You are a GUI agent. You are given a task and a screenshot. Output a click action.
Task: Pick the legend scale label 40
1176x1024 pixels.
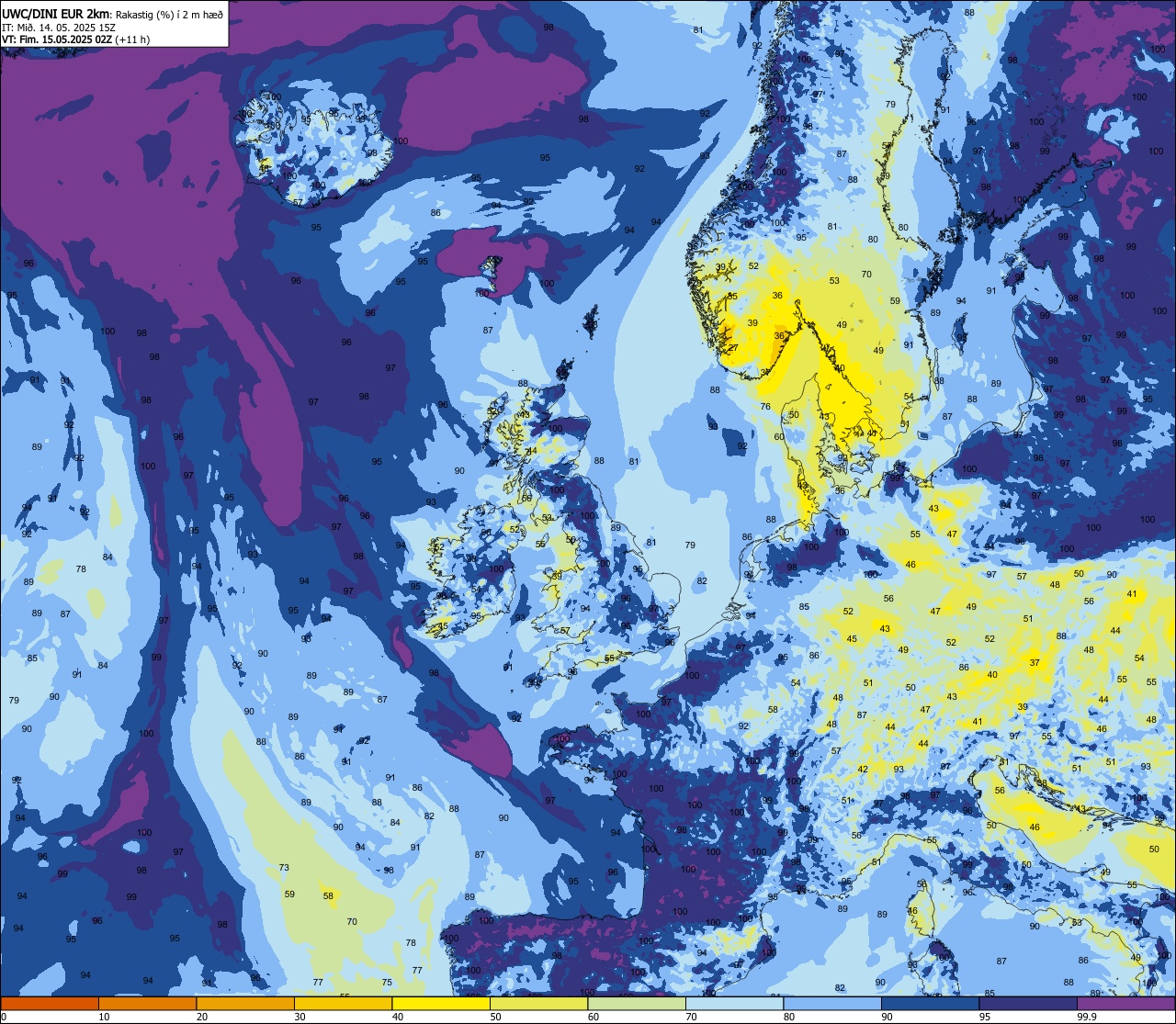pos(398,1017)
